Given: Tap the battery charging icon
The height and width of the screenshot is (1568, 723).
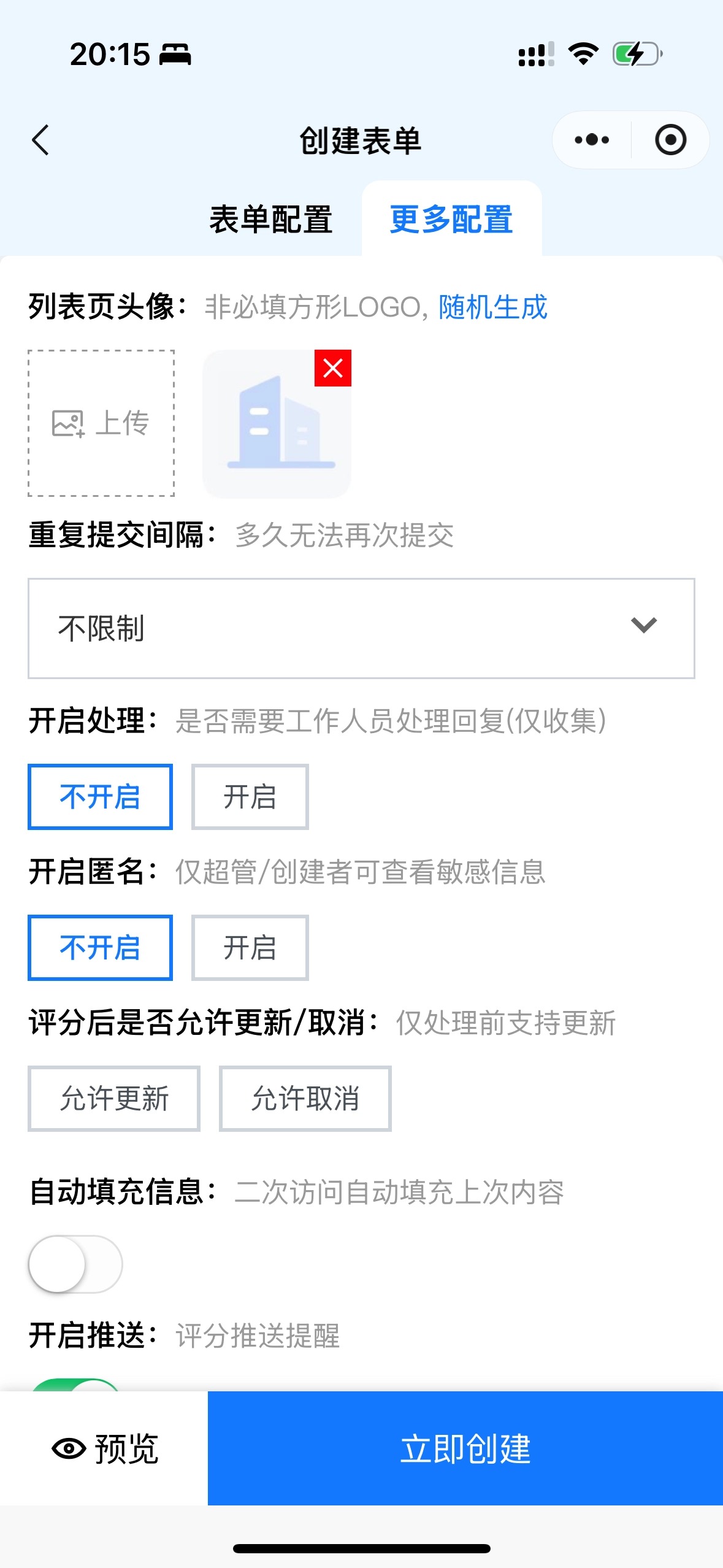Looking at the screenshot, I should tap(637, 54).
